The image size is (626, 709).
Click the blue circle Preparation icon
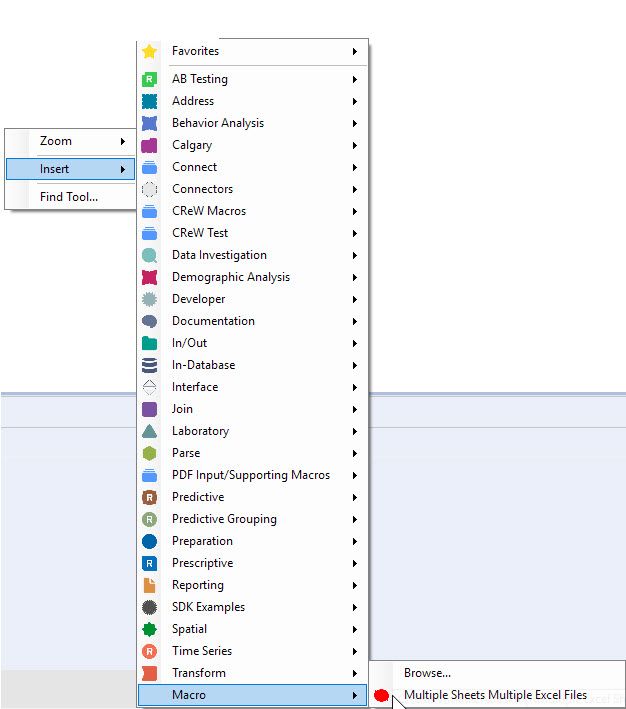[x=149, y=541]
